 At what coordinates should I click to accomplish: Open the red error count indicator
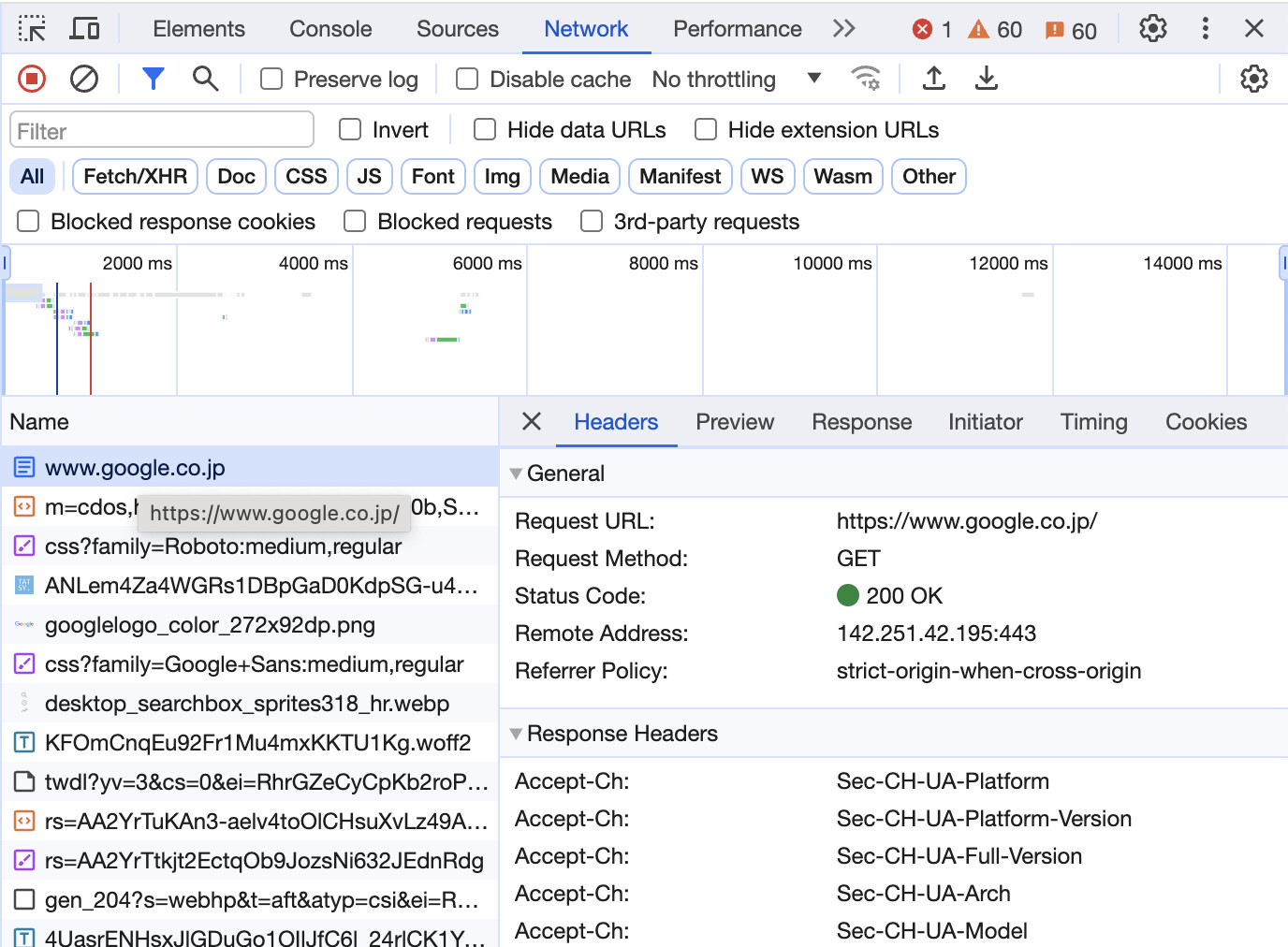[x=932, y=30]
